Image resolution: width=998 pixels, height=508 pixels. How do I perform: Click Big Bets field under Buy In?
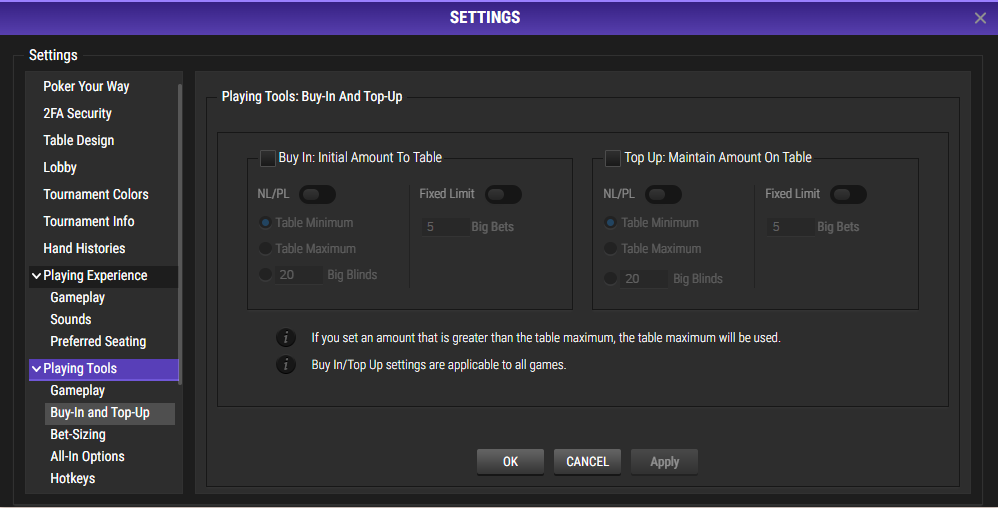click(x=446, y=227)
